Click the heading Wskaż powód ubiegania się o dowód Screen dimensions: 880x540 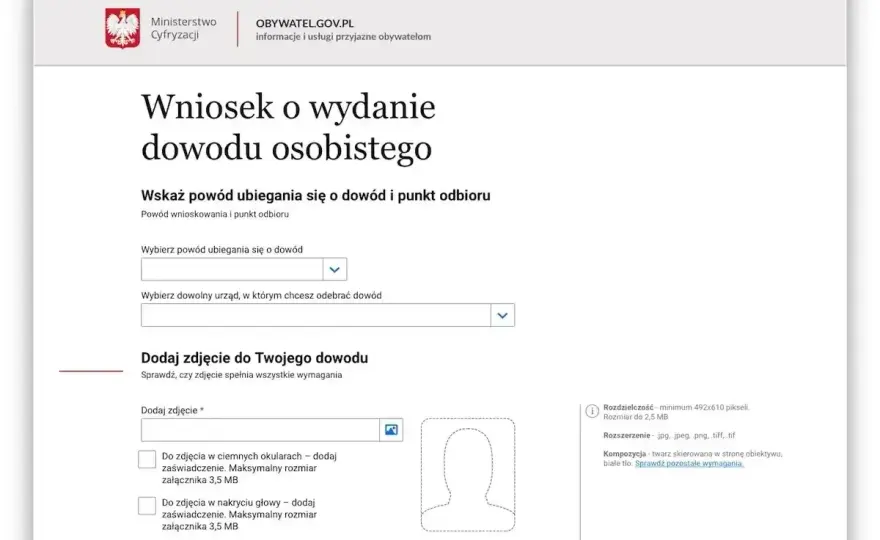[x=315, y=196]
